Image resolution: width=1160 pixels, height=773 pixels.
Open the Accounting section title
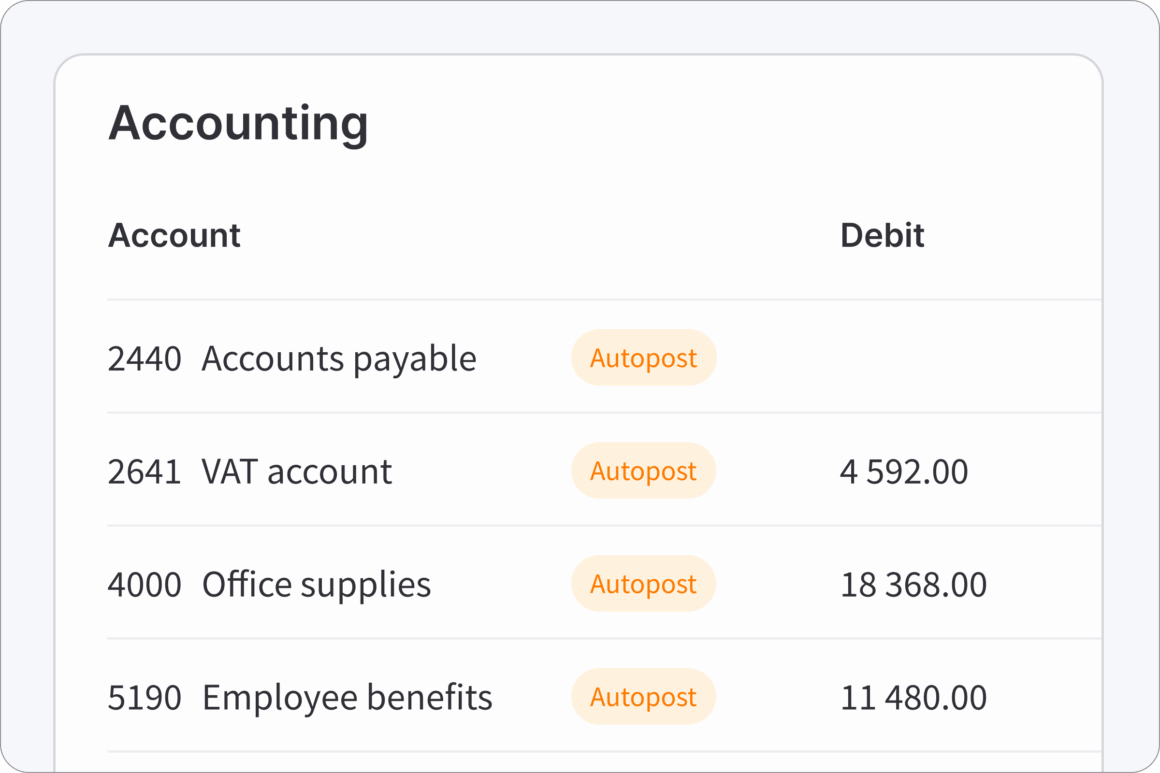[x=238, y=123]
